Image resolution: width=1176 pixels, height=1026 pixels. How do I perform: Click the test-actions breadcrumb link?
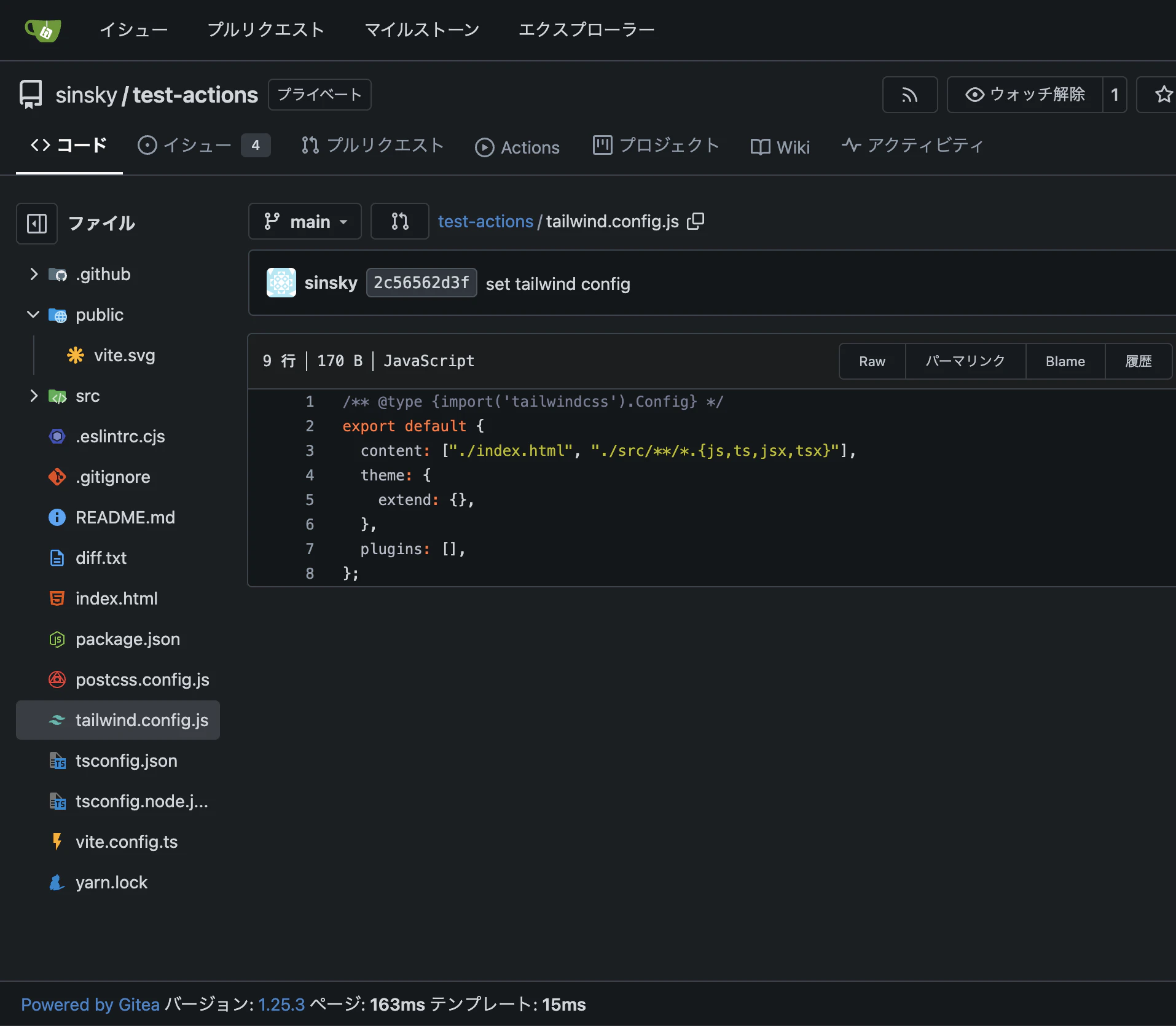485,221
